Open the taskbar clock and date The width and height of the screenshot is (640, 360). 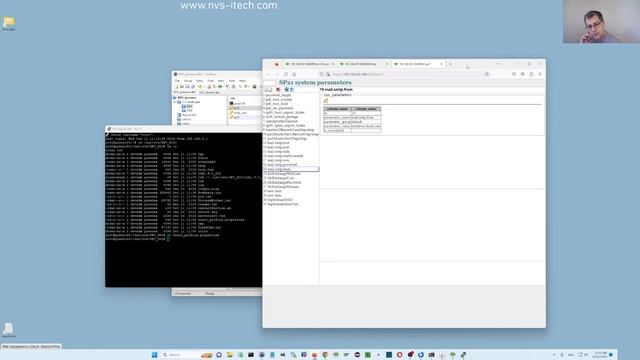[601, 355]
